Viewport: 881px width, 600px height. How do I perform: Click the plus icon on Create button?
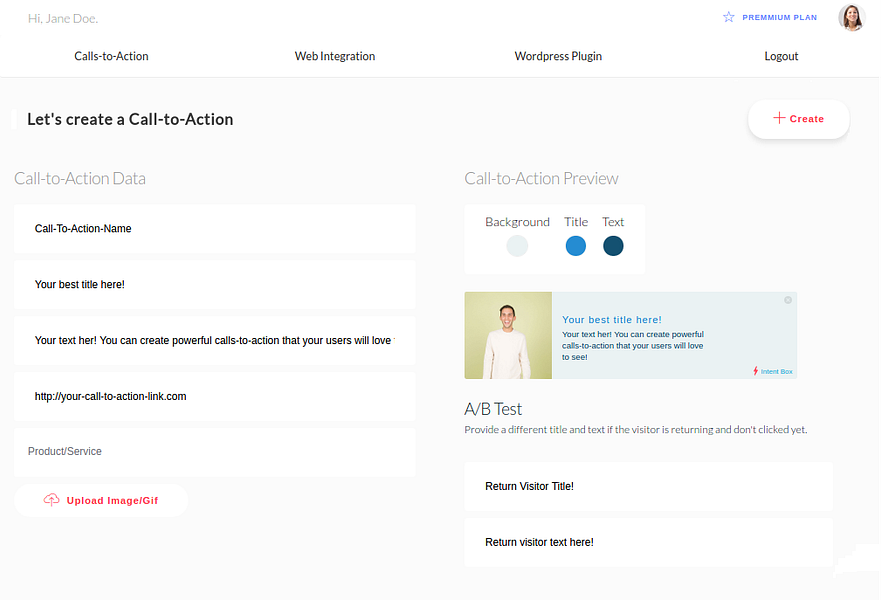[779, 118]
